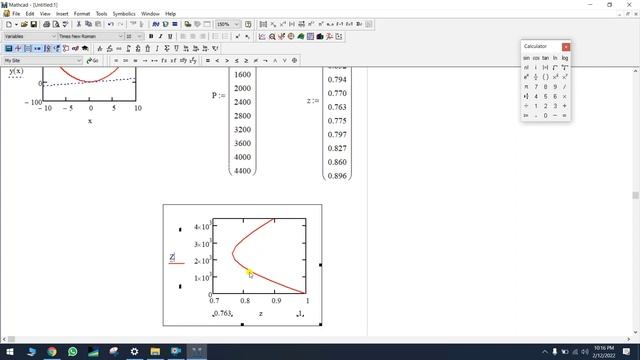This screenshot has width=640, height=360.
Task: Open WhatsApp from the Windows taskbar
Action: coord(73,351)
